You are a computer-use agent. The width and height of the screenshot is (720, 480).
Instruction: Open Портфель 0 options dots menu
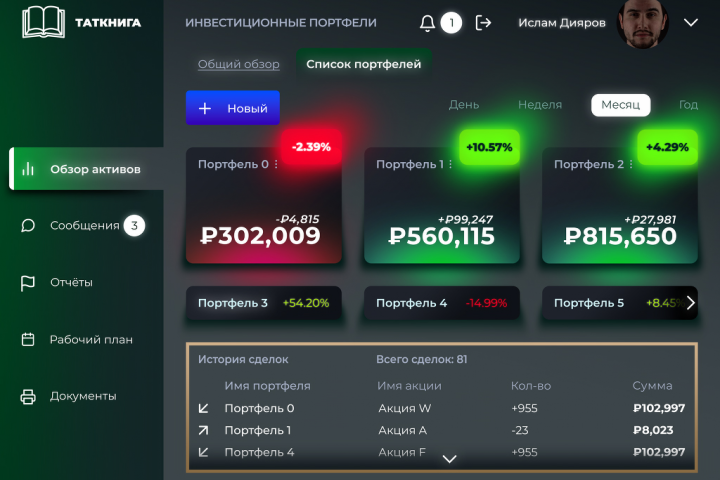(x=276, y=164)
